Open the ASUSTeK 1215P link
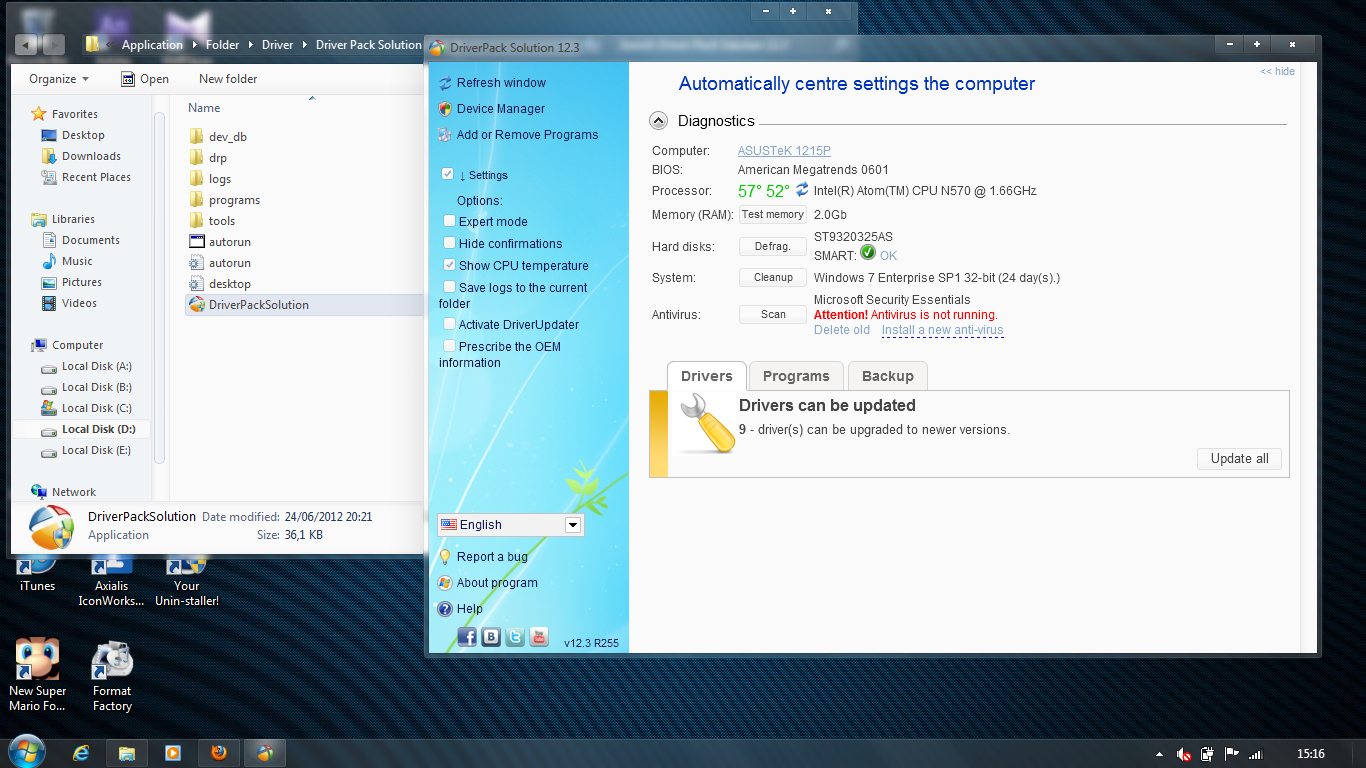Image resolution: width=1366 pixels, height=768 pixels. 784,151
